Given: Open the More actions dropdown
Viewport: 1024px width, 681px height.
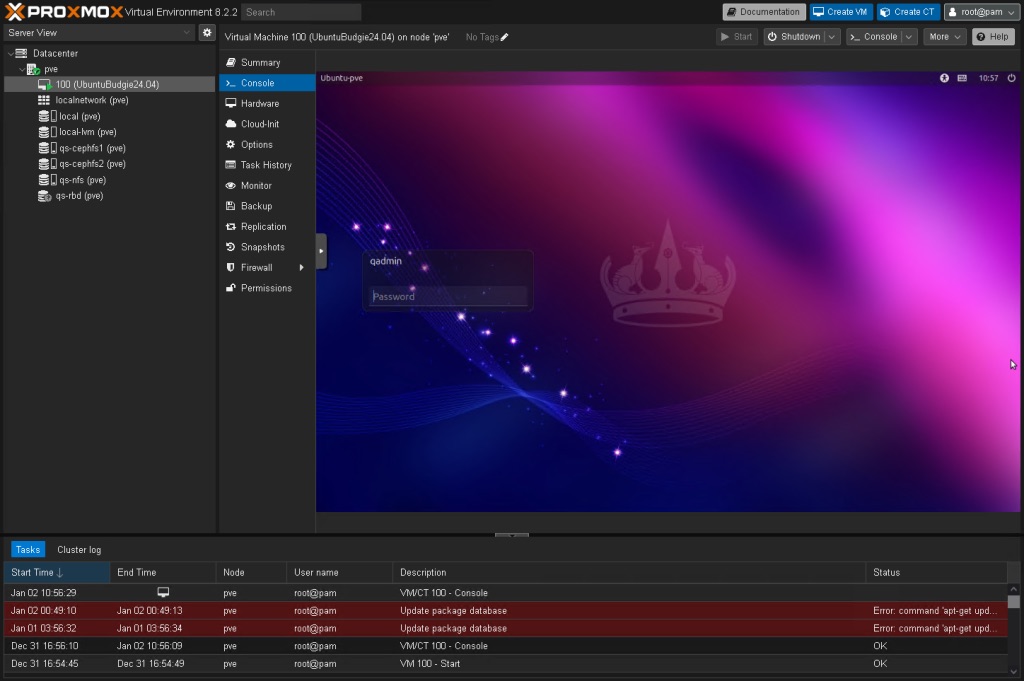Looking at the screenshot, I should click(x=945, y=37).
